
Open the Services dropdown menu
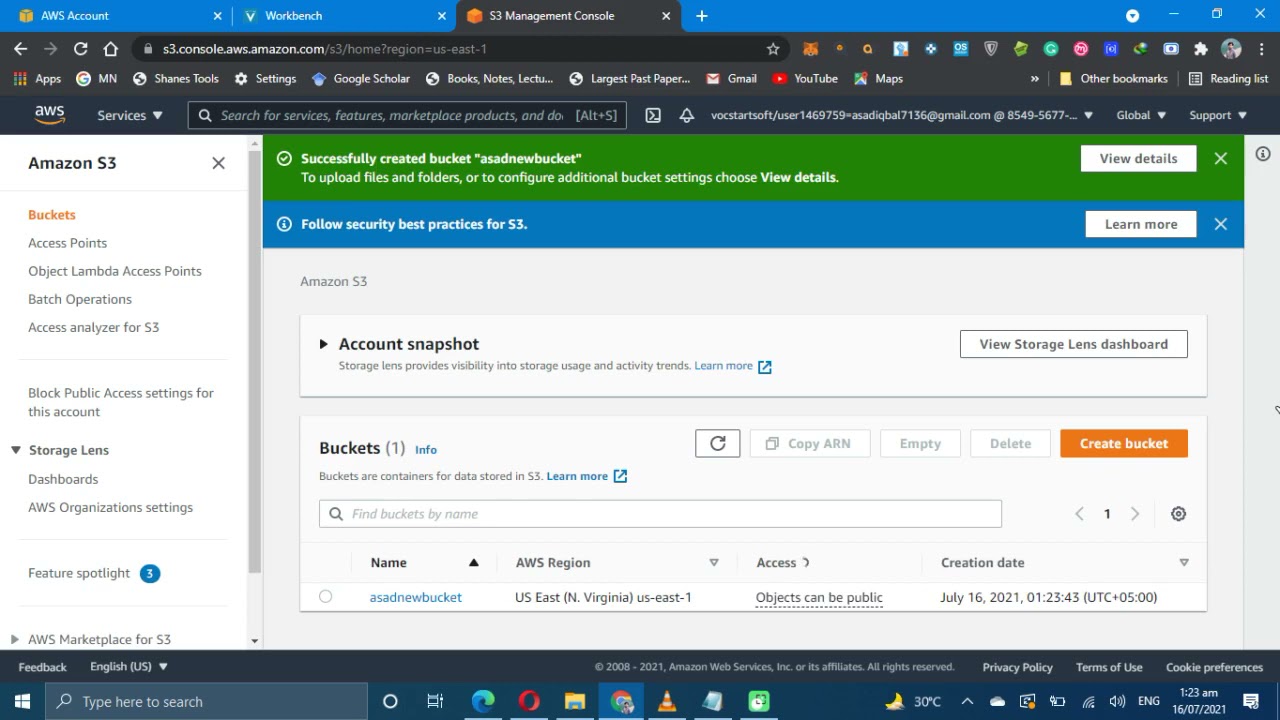(130, 115)
